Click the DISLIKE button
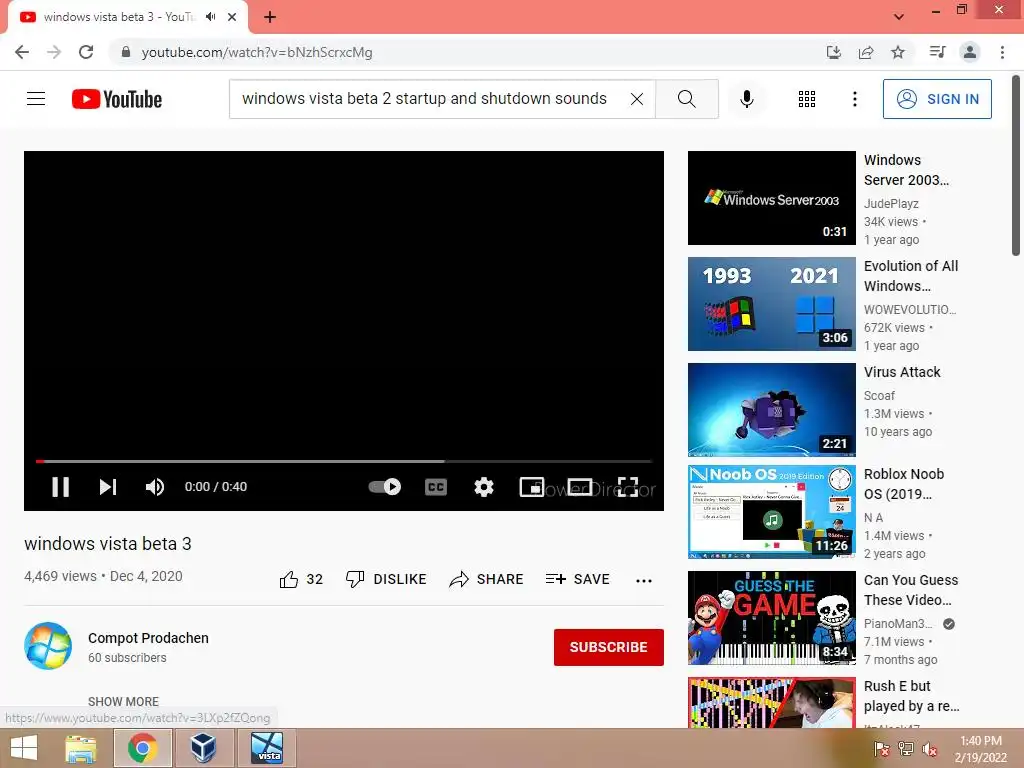The height and width of the screenshot is (768, 1024). (386, 579)
